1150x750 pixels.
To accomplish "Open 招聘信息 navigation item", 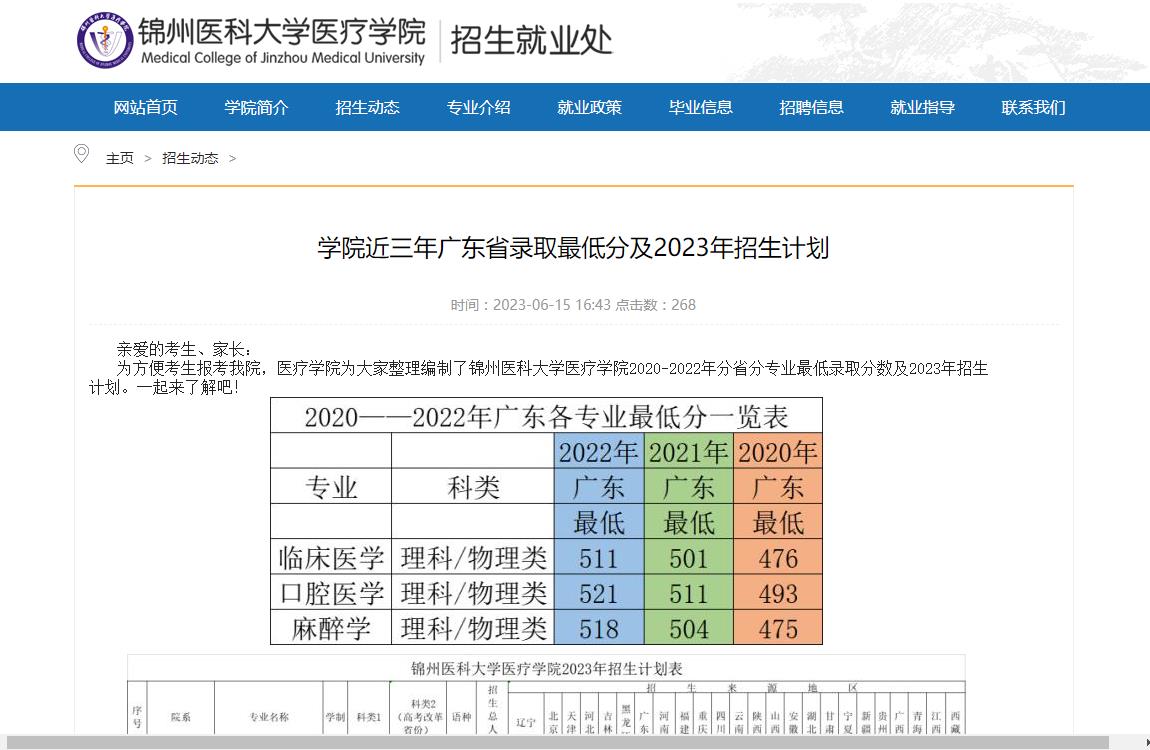I will (x=811, y=107).
